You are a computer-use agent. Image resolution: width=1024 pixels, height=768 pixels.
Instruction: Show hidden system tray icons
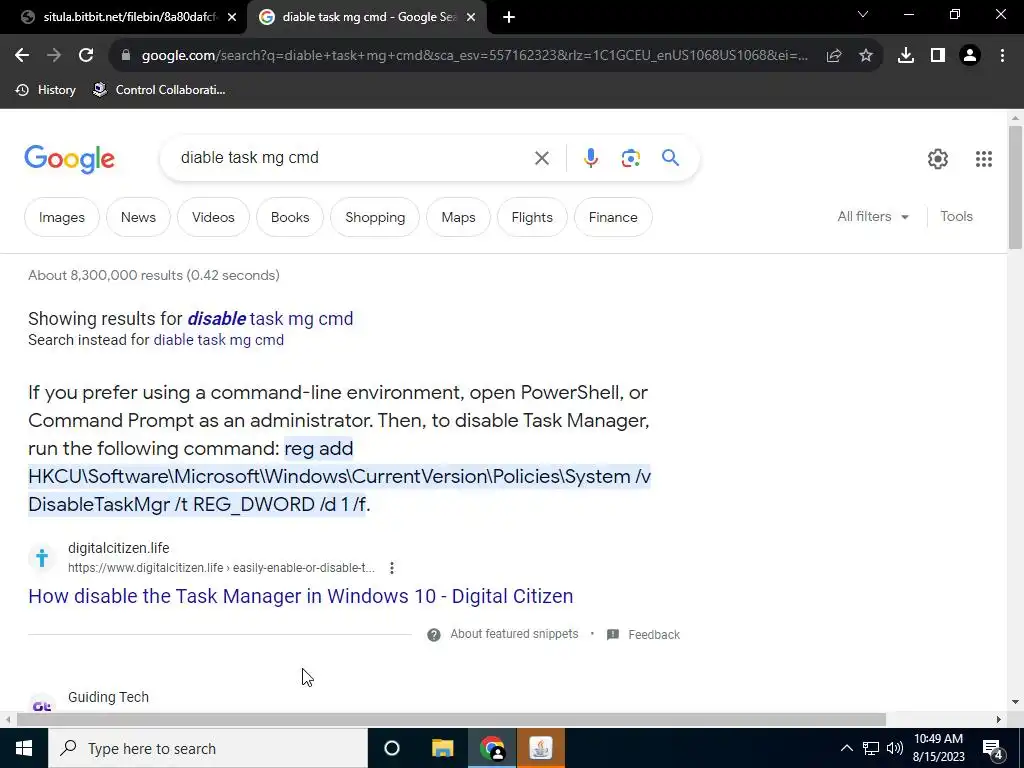[x=846, y=748]
